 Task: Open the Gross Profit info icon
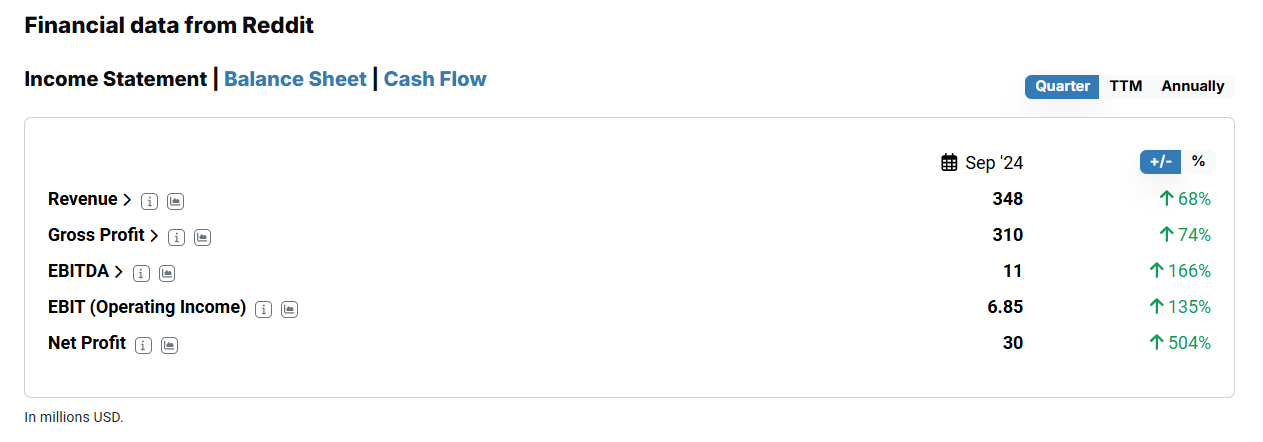[176, 237]
